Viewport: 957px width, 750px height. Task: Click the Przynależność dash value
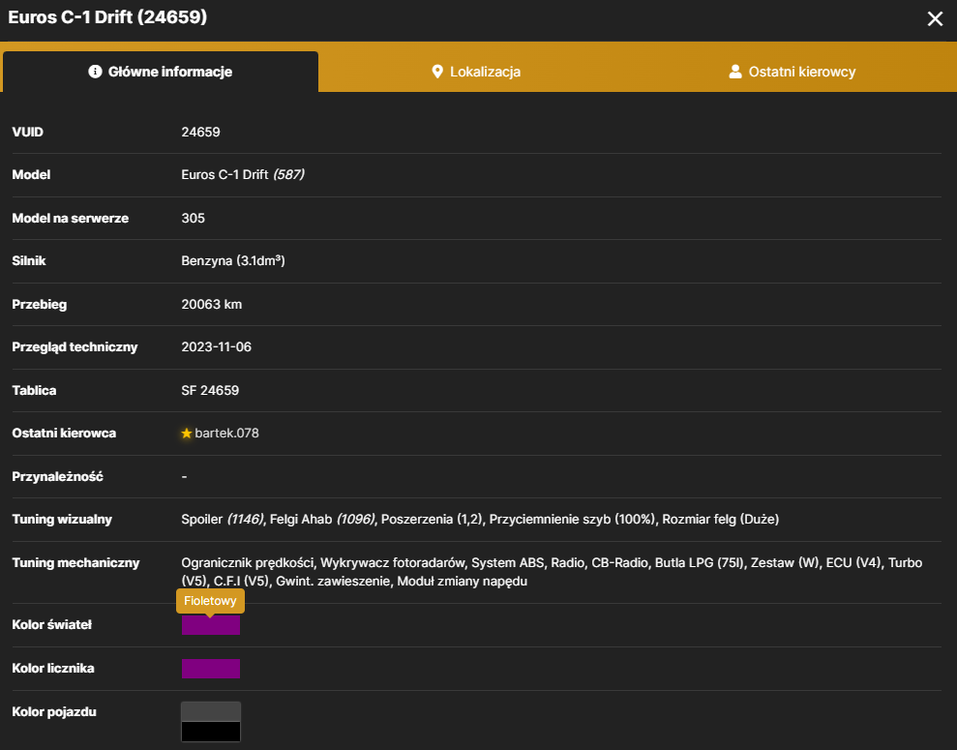click(x=184, y=477)
